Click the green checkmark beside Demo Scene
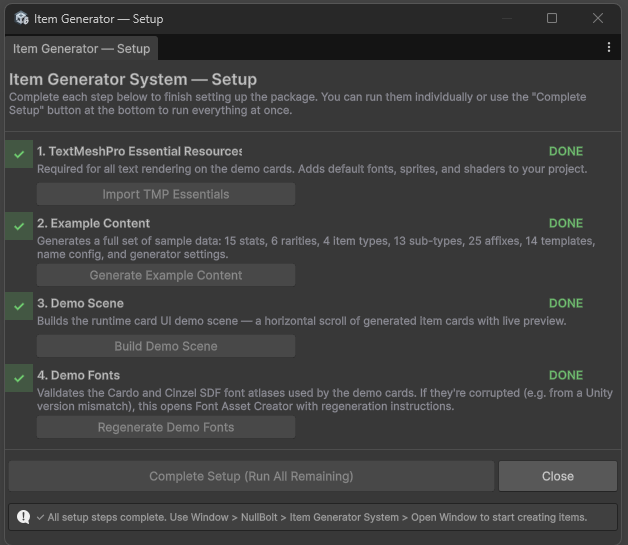Screen dimensions: 628x545 19,306
